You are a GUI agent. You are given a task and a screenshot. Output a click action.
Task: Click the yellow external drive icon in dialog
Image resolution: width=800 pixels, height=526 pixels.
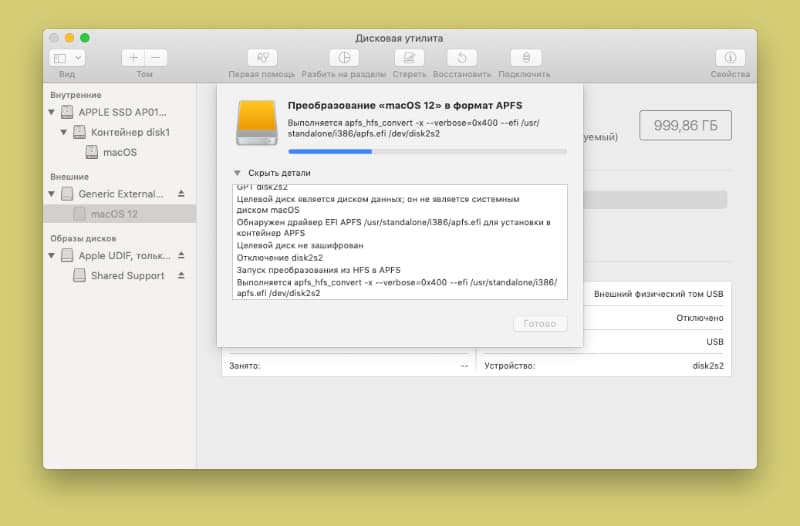tap(257, 123)
